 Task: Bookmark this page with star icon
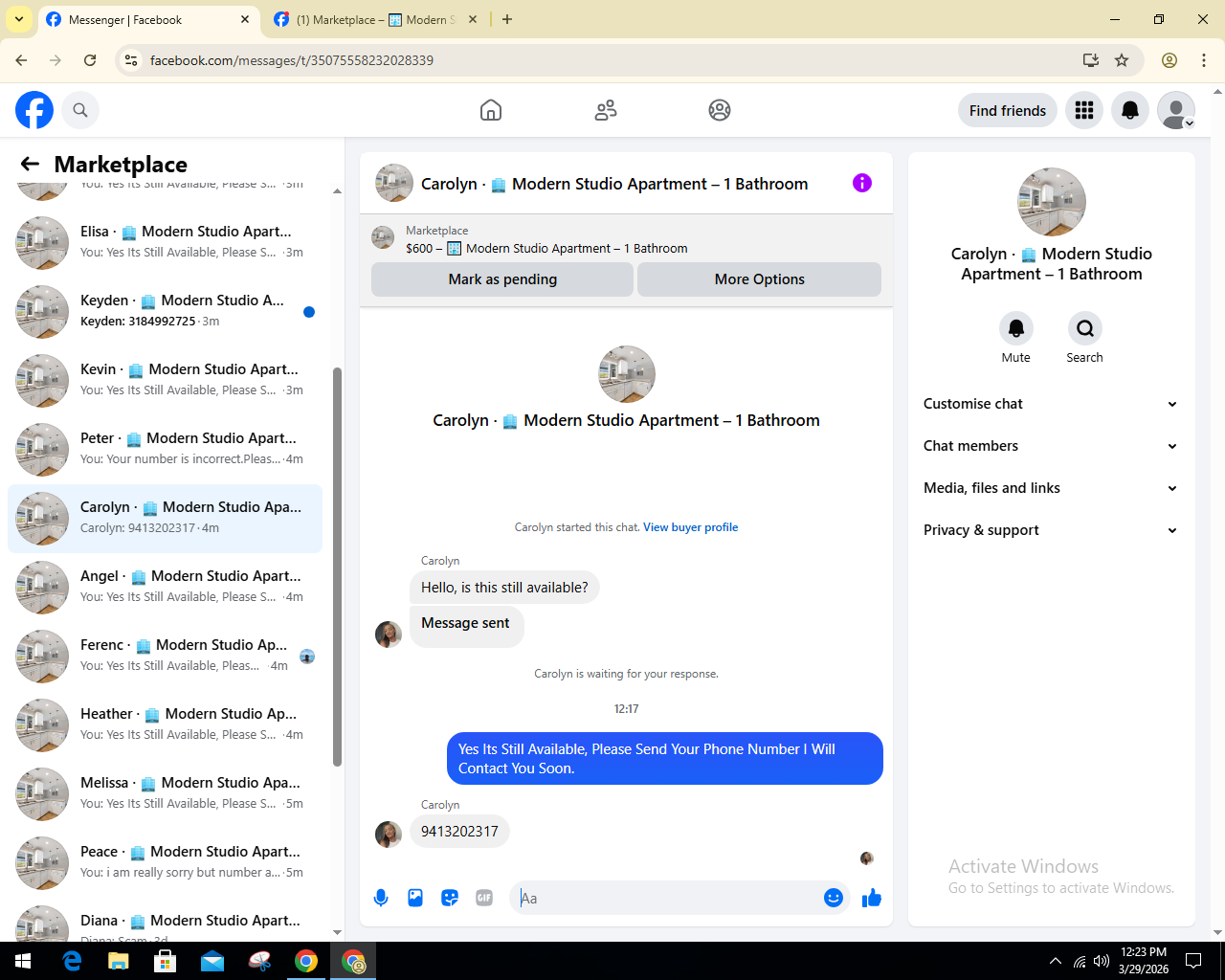1122,60
